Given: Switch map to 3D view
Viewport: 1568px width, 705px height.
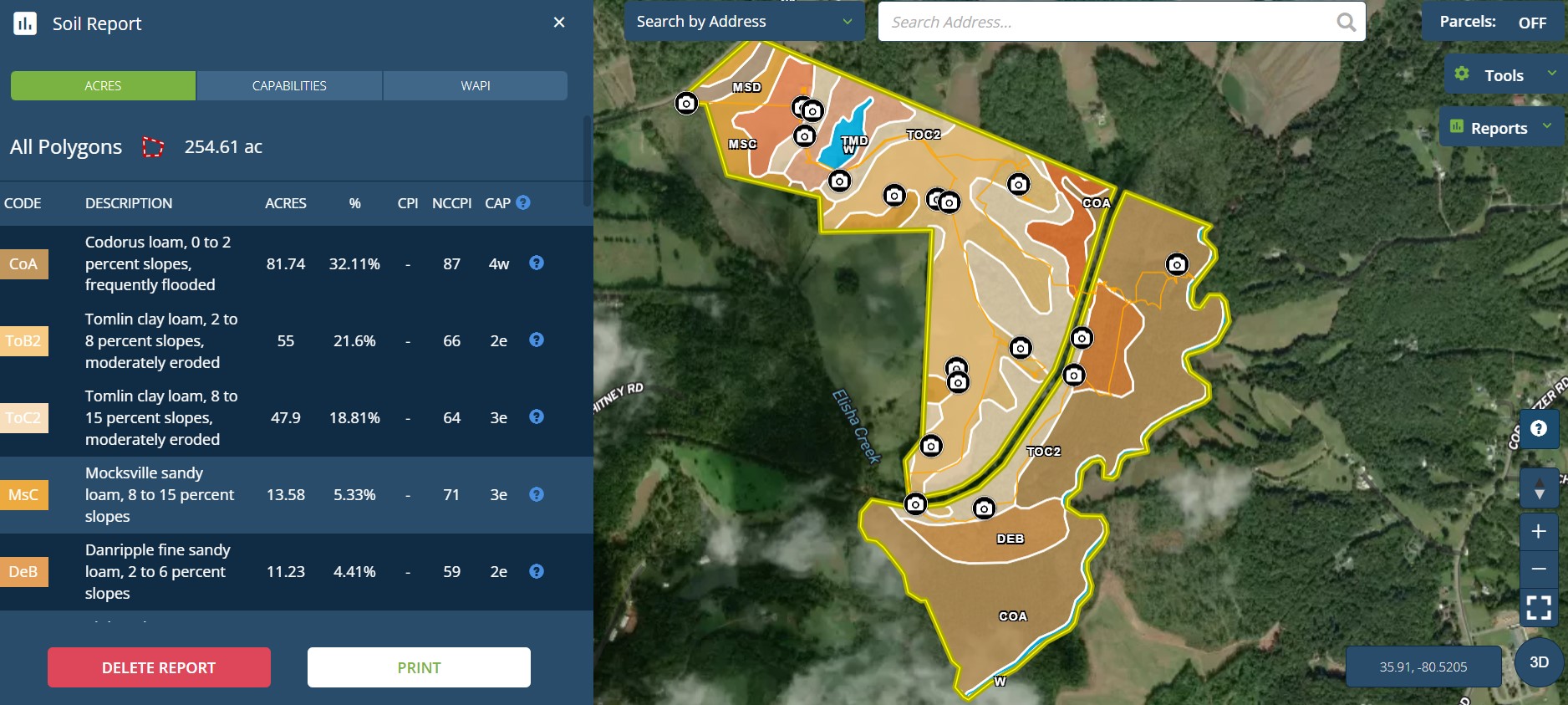Looking at the screenshot, I should point(1539,662).
